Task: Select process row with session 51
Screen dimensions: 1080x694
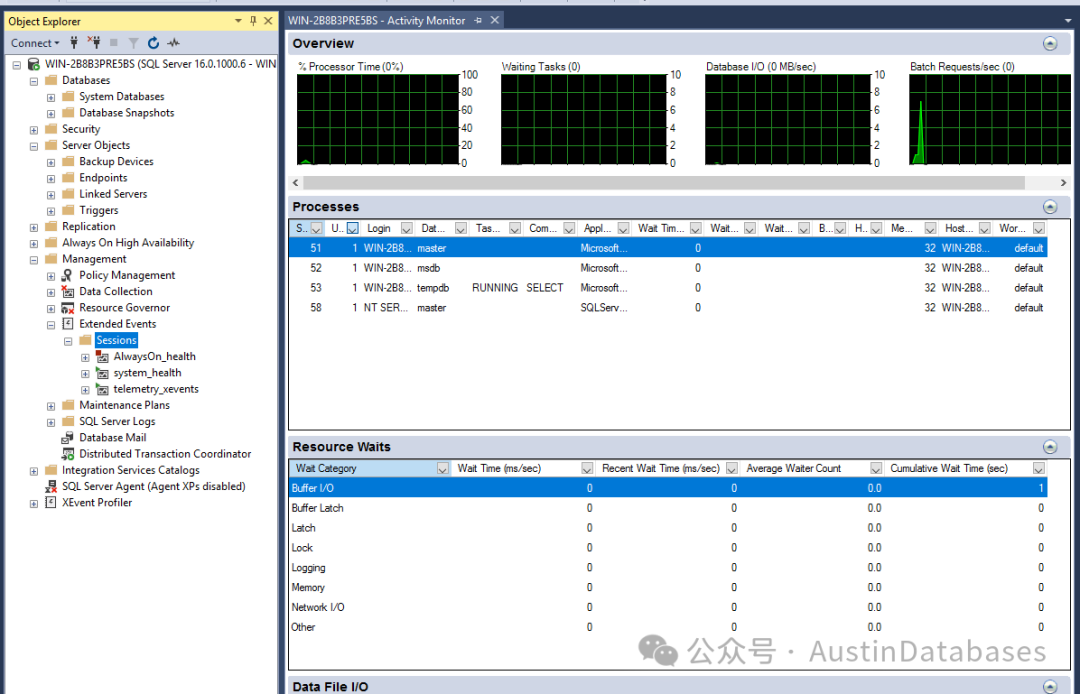Action: tap(669, 248)
